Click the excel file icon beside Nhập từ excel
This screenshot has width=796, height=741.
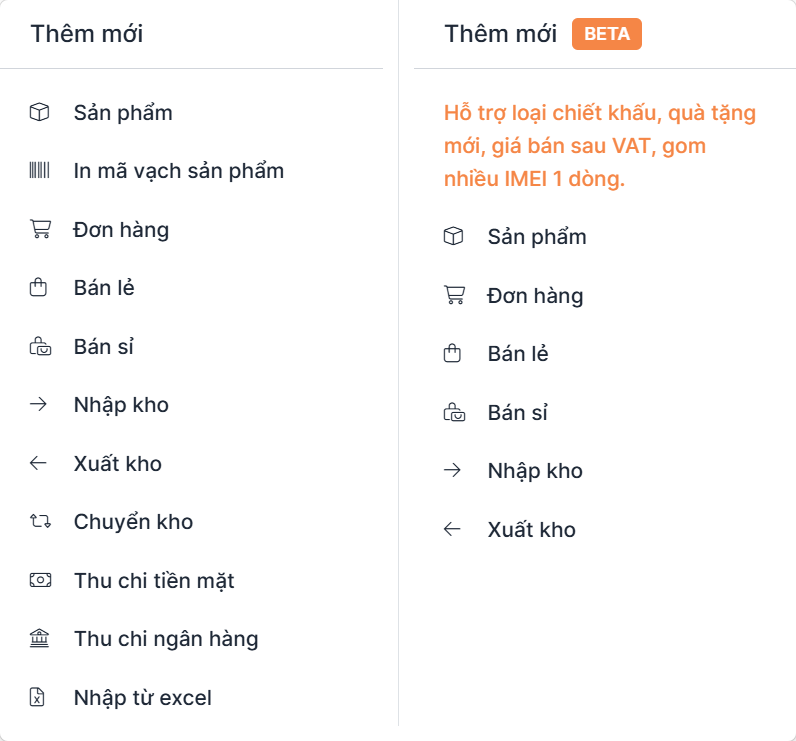pos(39,697)
